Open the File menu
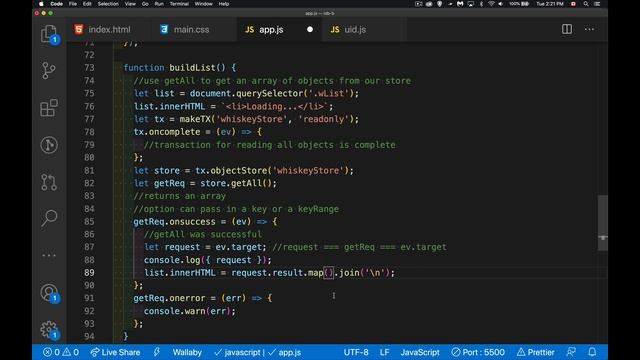 (x=73, y=4)
